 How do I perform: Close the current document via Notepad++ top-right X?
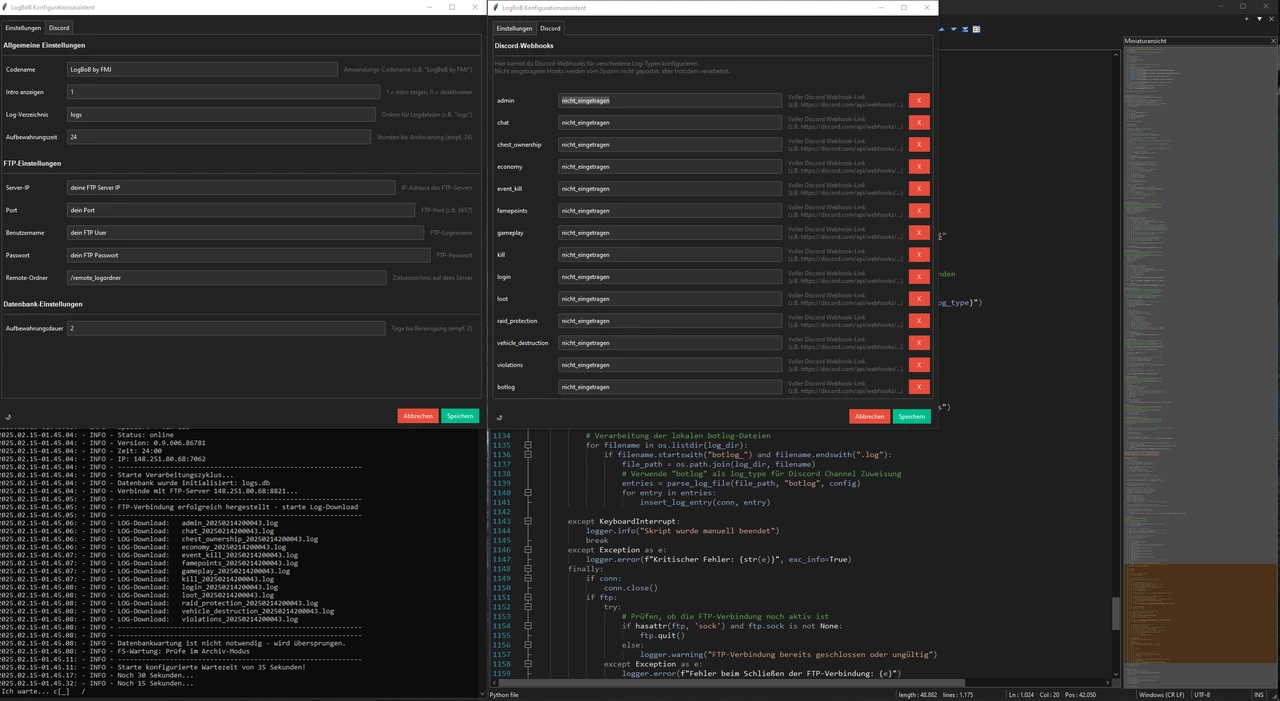[x=1271, y=18]
